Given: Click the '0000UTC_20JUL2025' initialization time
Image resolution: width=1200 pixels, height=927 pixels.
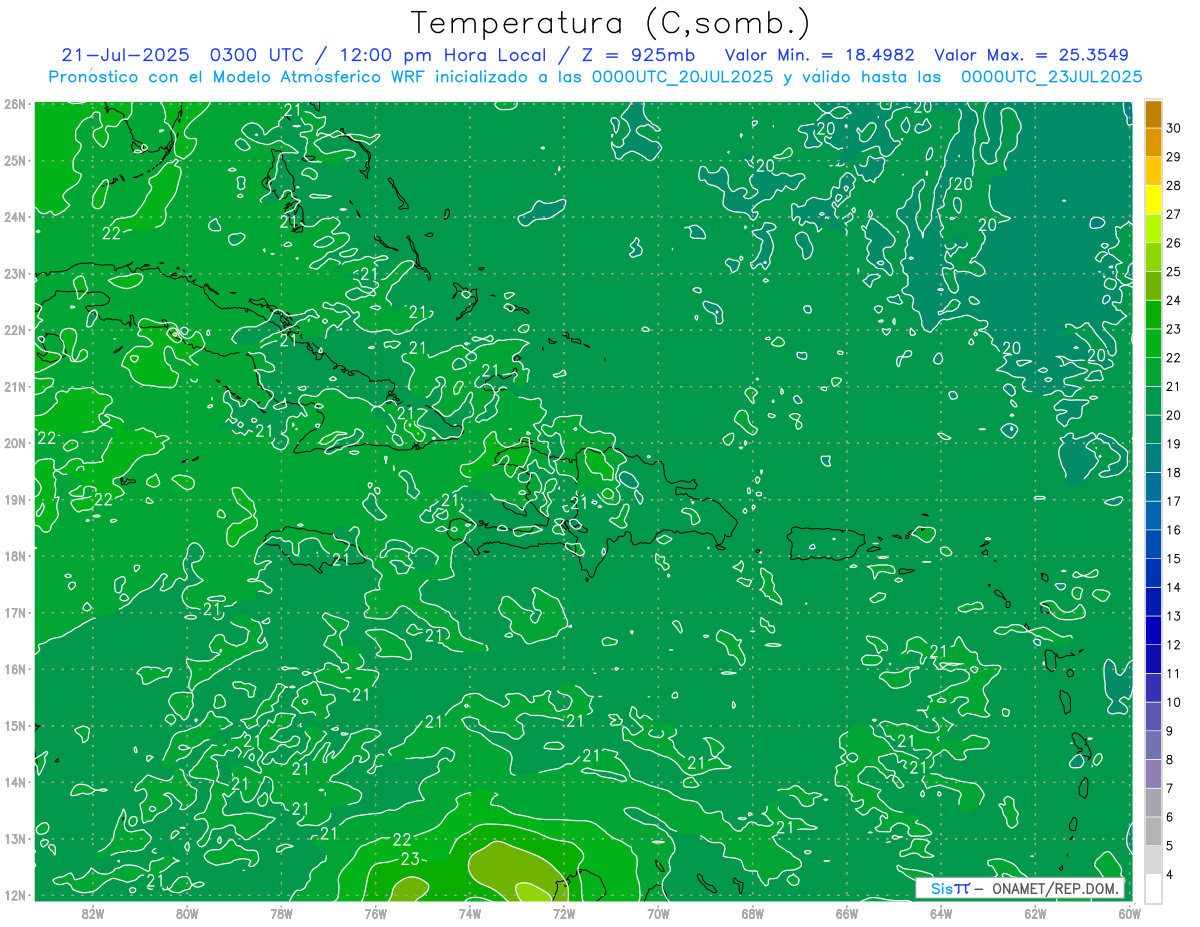Looking at the screenshot, I should 682,76.
